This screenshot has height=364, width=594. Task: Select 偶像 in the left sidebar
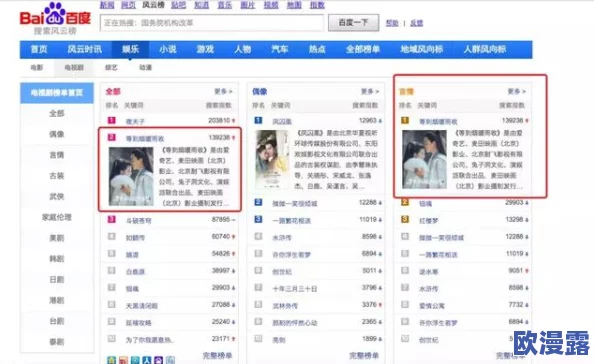pos(57,134)
